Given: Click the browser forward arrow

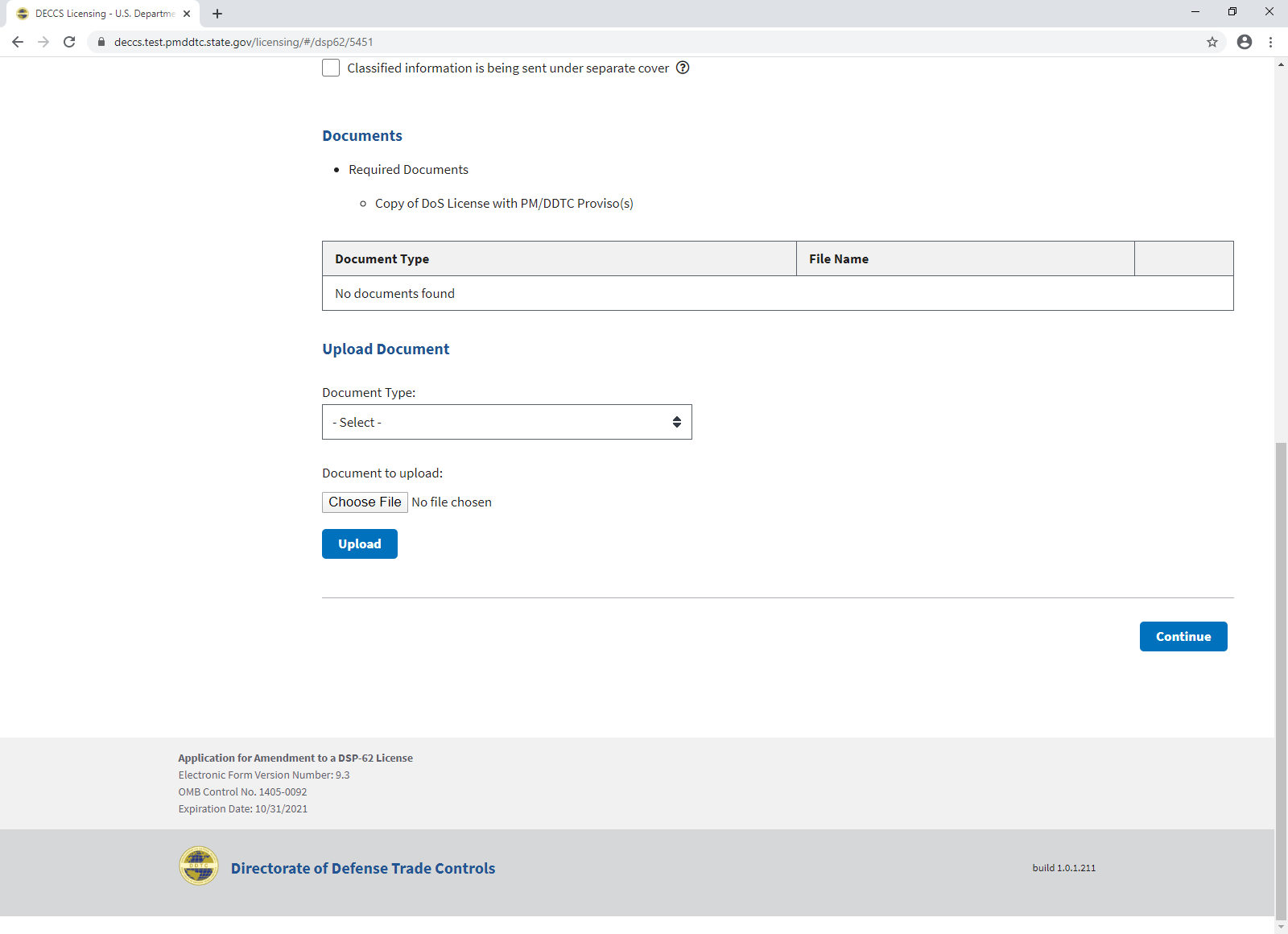Looking at the screenshot, I should tap(43, 42).
